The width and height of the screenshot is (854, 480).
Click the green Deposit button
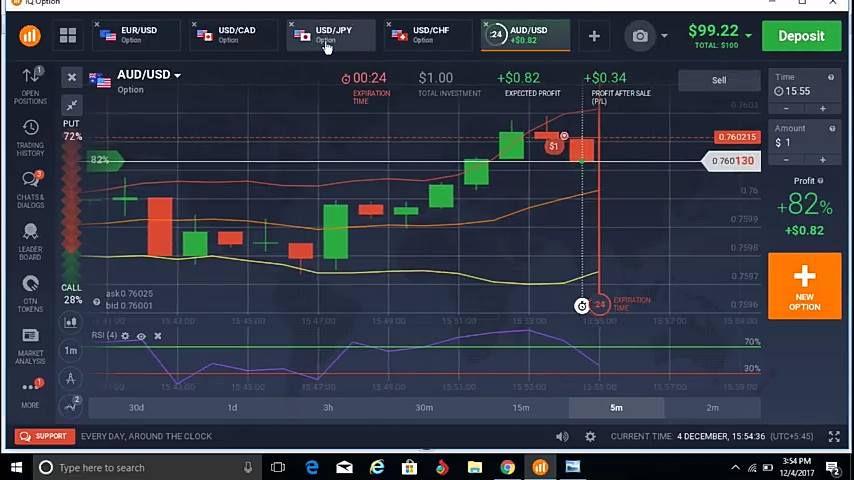pyautogui.click(x=801, y=36)
